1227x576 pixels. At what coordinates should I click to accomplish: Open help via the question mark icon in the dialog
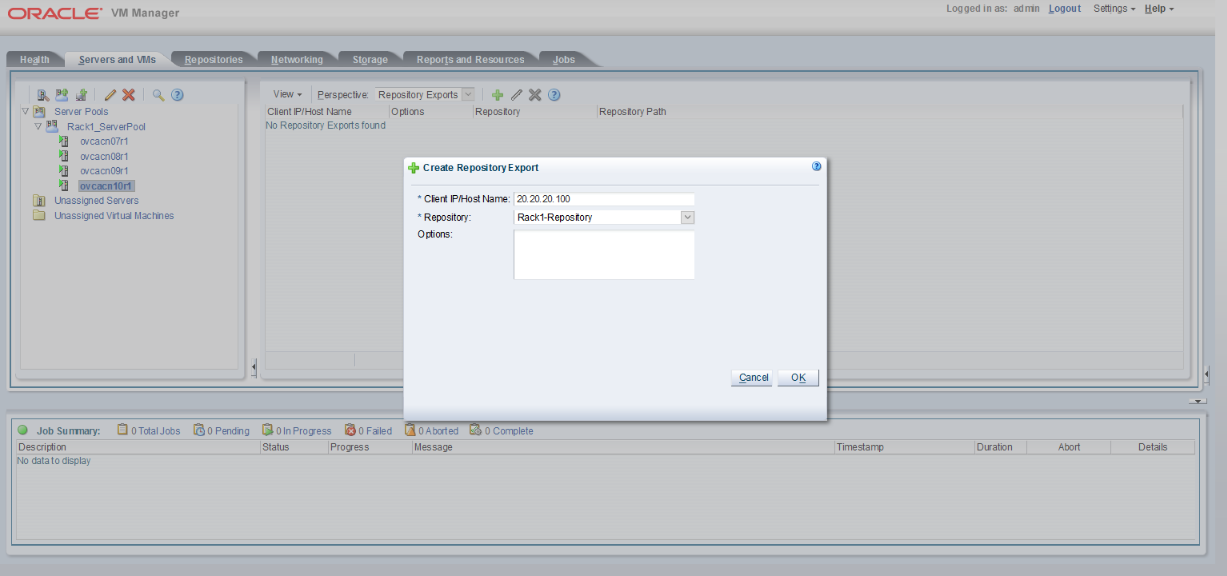(x=815, y=166)
